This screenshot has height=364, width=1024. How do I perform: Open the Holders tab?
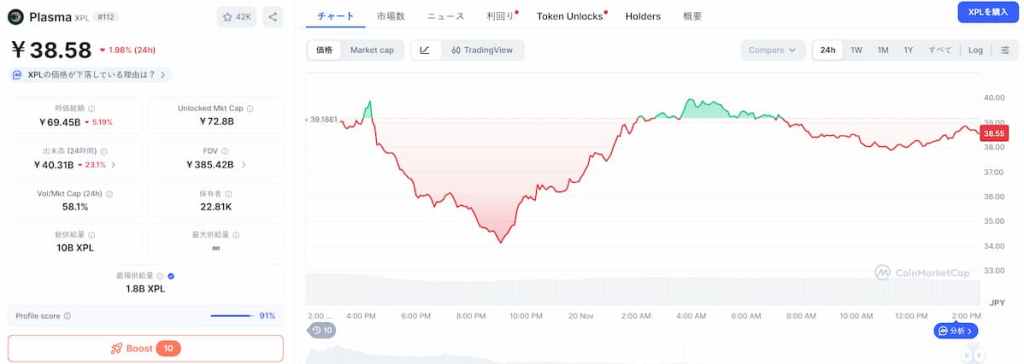tap(643, 16)
